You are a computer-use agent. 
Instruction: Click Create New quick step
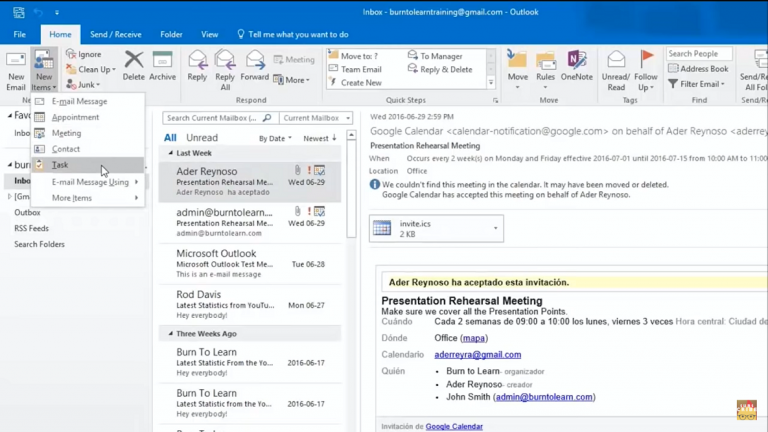pyautogui.click(x=355, y=83)
